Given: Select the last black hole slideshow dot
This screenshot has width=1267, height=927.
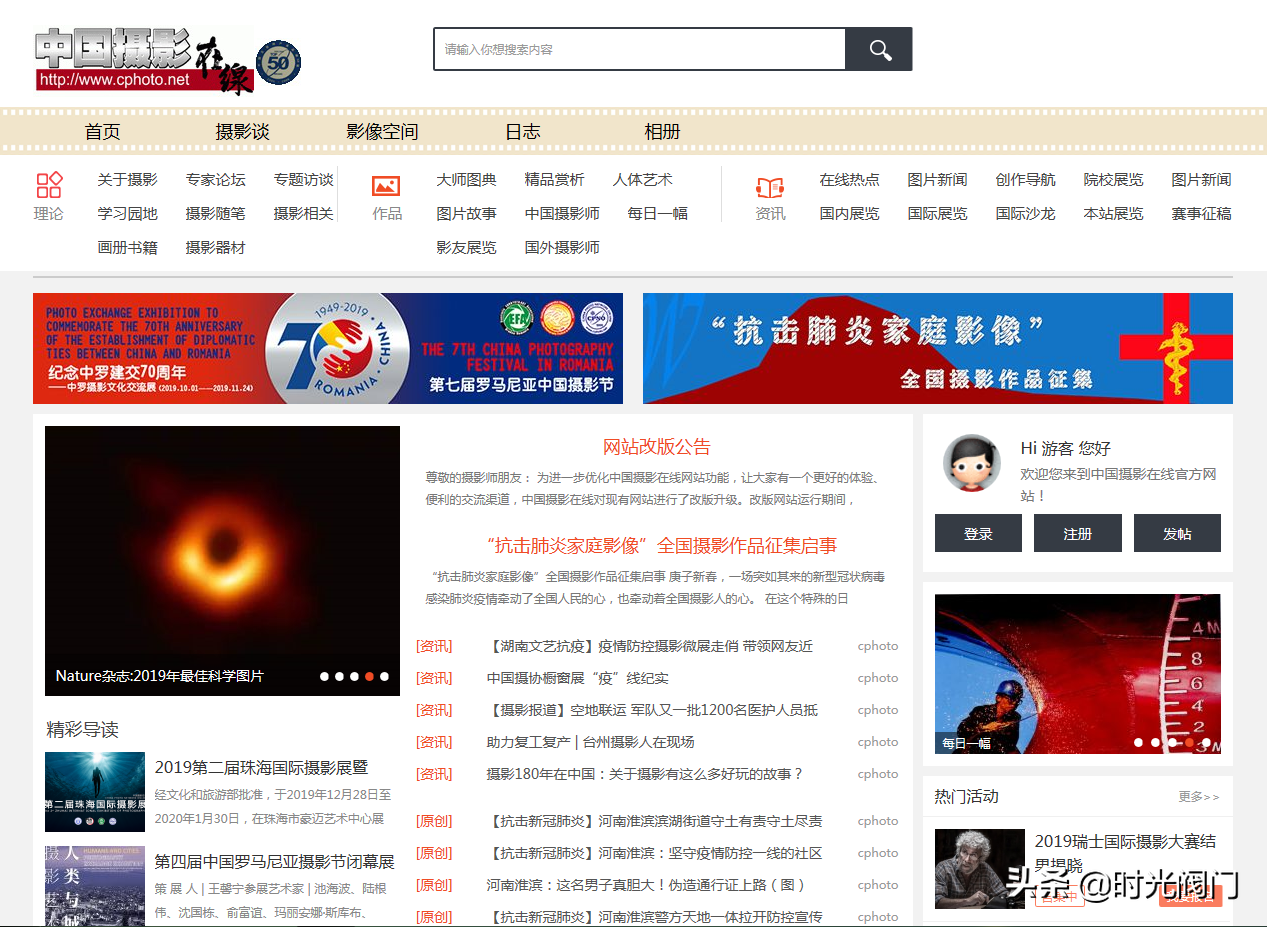Looking at the screenshot, I should point(384,677).
